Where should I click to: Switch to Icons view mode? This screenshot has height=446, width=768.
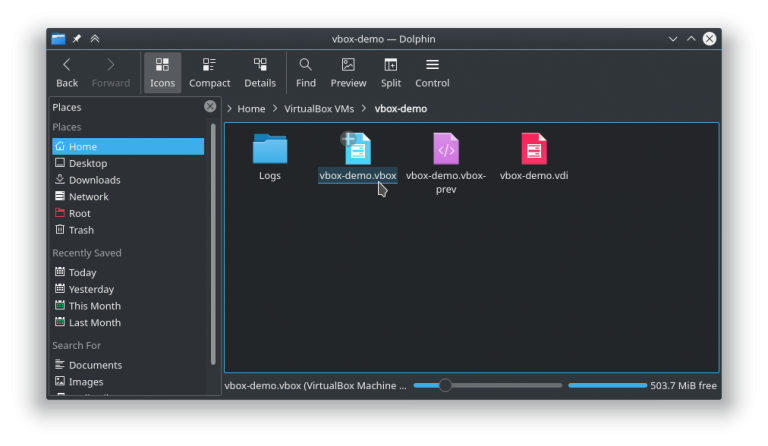[162, 73]
